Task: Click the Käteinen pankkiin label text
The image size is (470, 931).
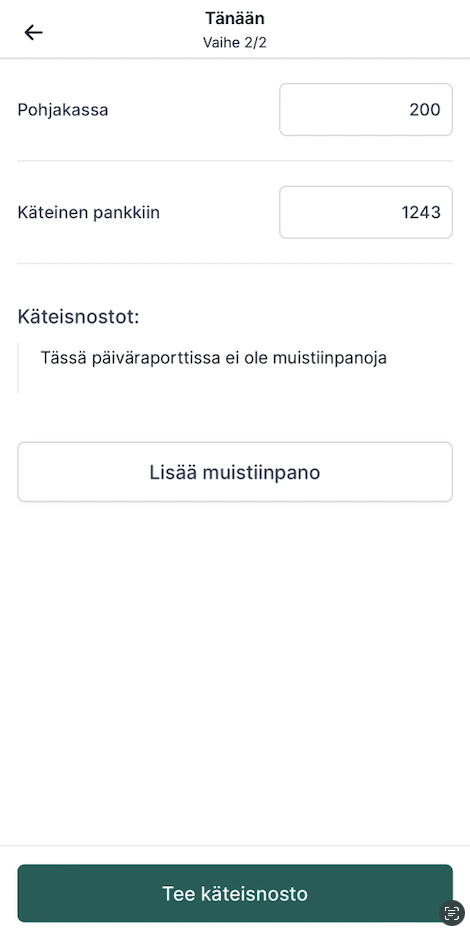Action: pyautogui.click(x=89, y=213)
